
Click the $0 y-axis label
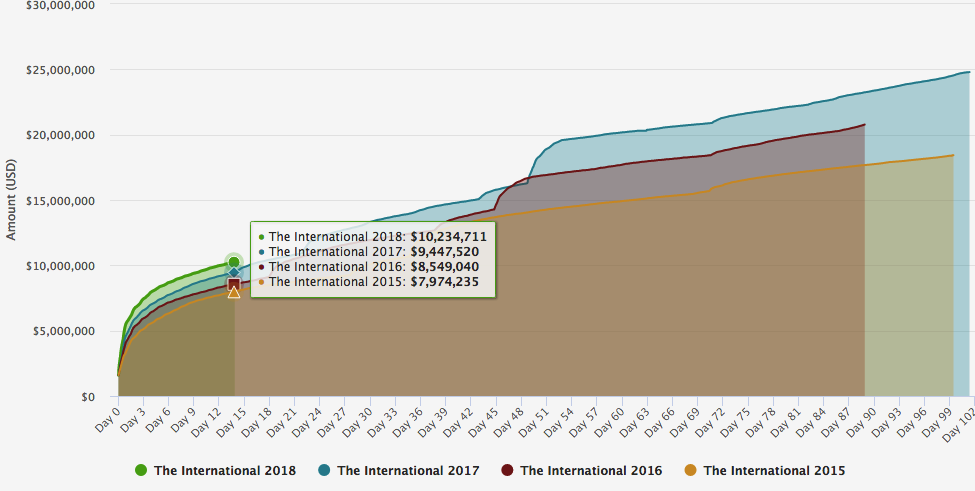pyautogui.click(x=88, y=397)
